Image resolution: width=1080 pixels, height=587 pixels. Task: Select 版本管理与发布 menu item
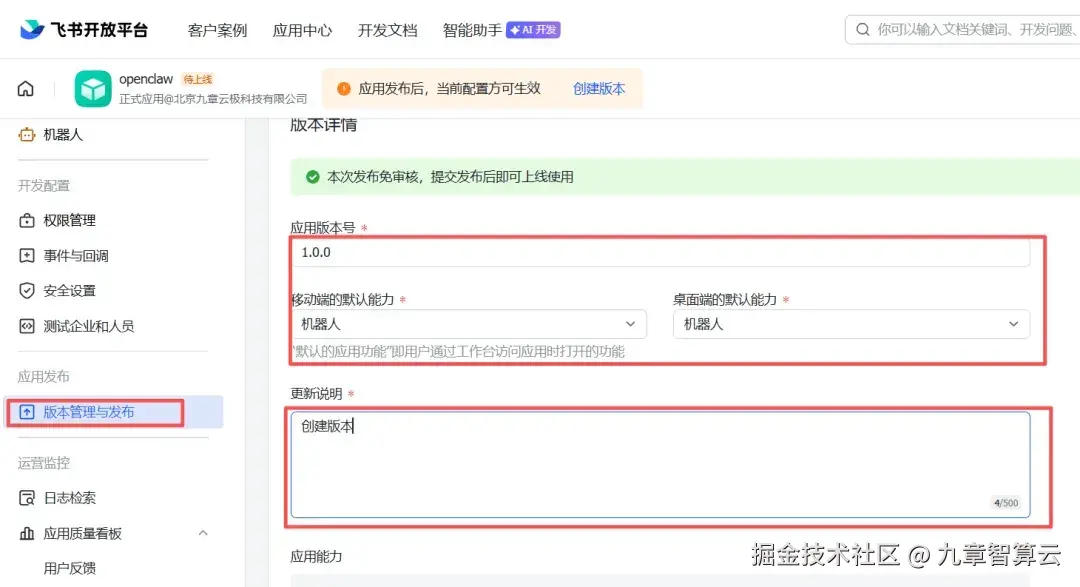pyautogui.click(x=113, y=412)
